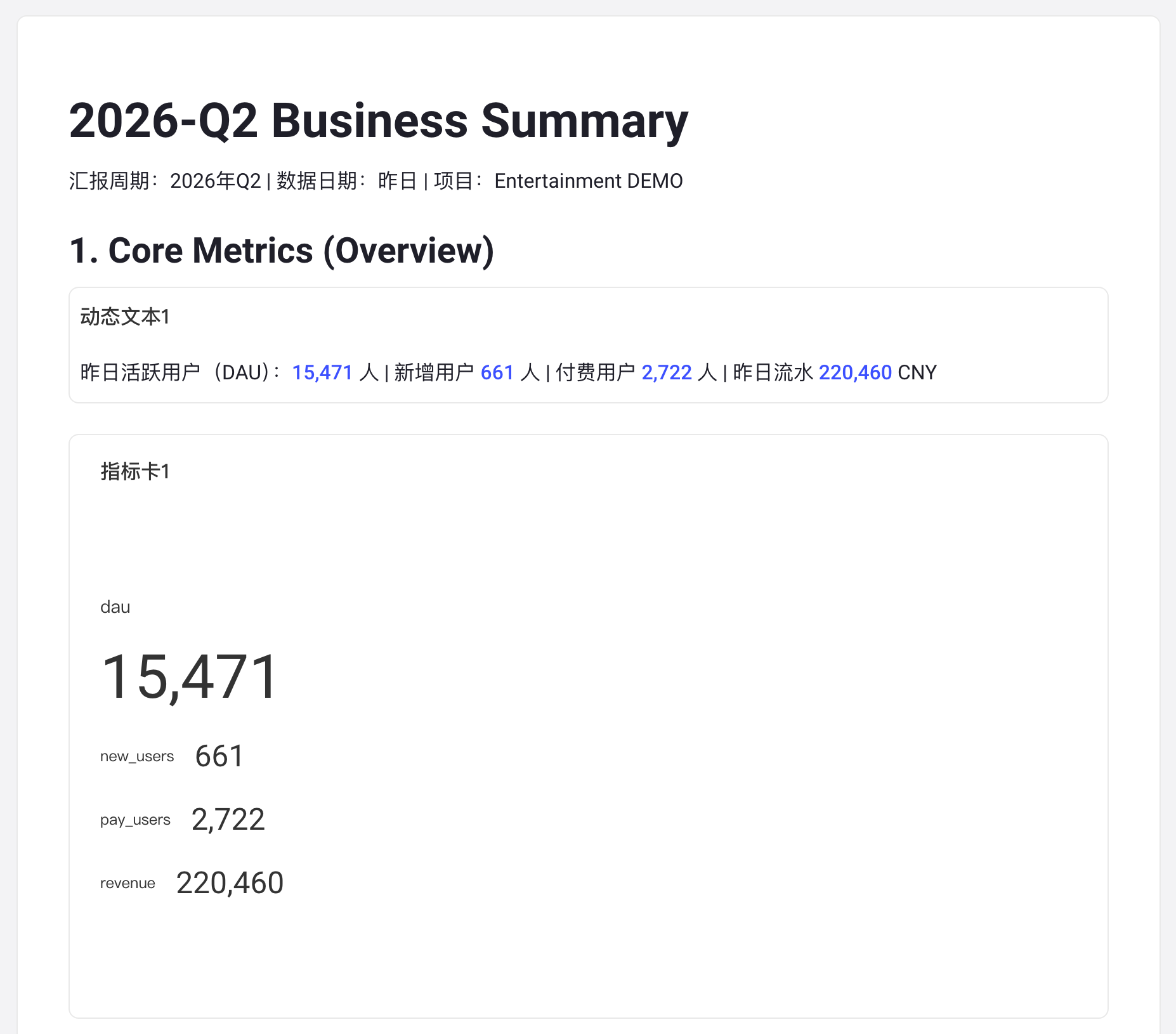This screenshot has height=1034, width=1176.
Task: Click the large 15,471 metric number
Action: pos(189,677)
